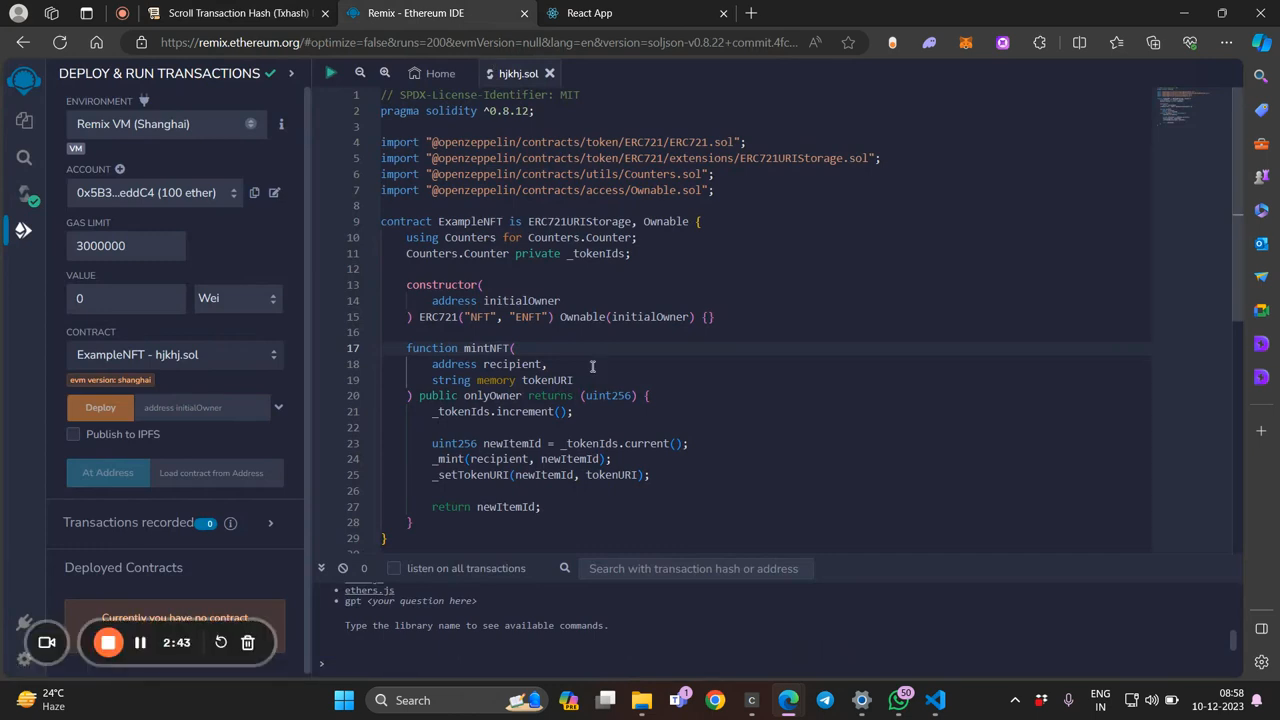The height and width of the screenshot is (720, 1280).
Task: Open Phantom ghost extension icon
Action: [x=929, y=43]
